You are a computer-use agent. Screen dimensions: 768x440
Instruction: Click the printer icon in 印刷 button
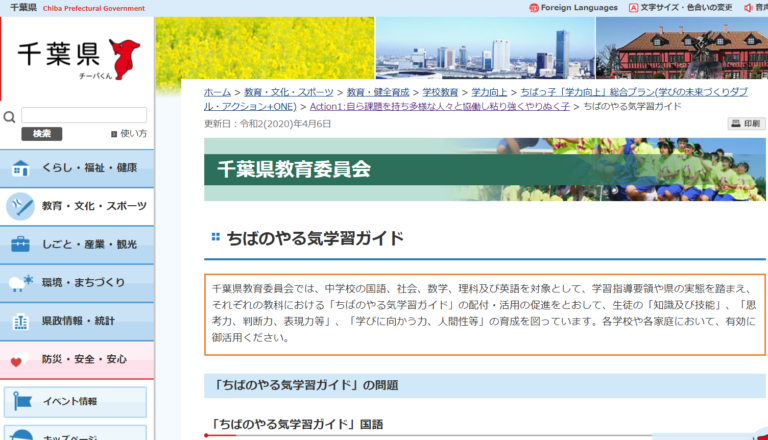[736, 123]
